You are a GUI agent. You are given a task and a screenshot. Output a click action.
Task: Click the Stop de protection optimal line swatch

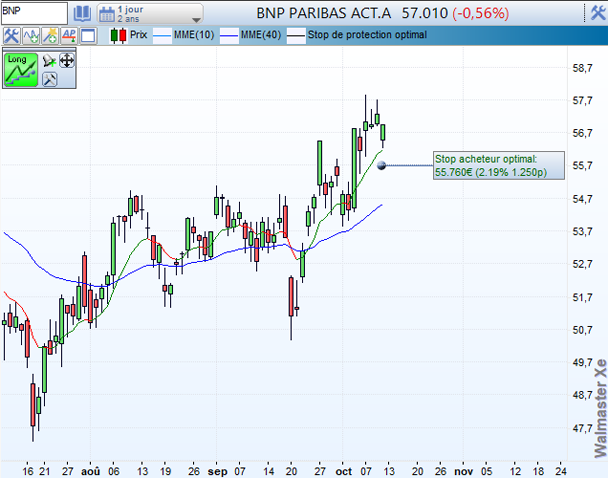click(296, 36)
